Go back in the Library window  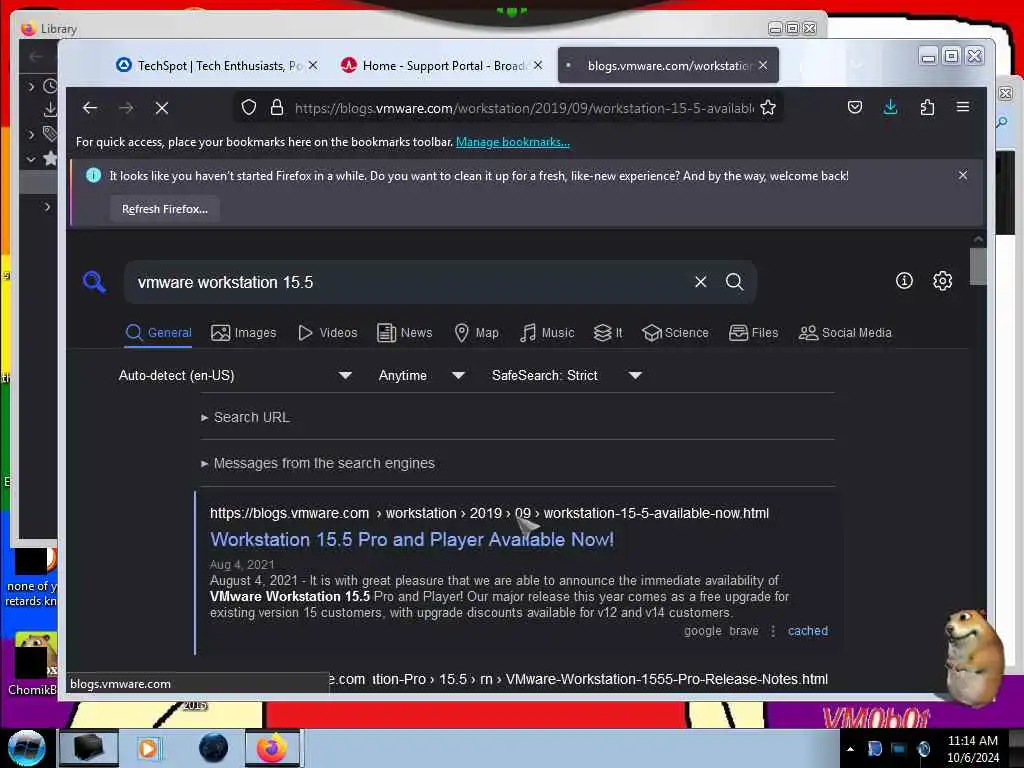click(x=36, y=57)
